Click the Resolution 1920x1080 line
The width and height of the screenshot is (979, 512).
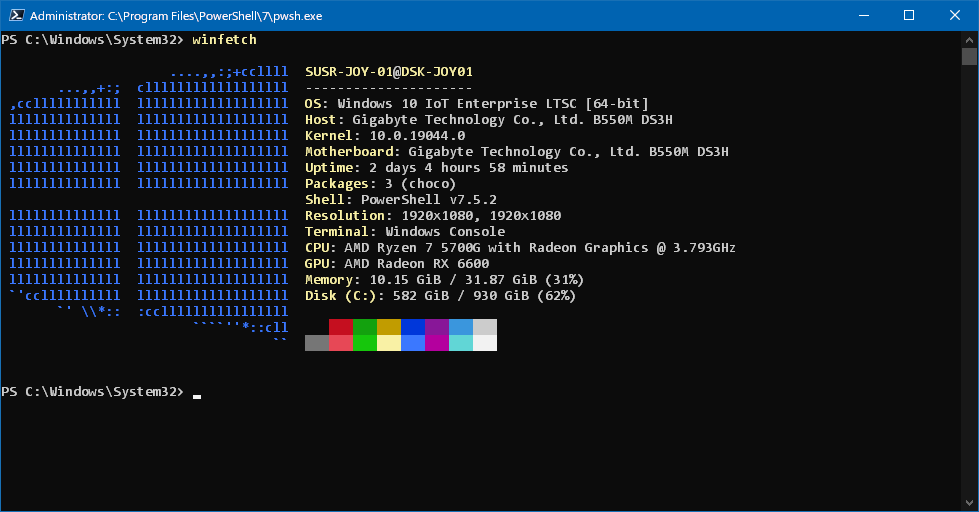click(433, 215)
